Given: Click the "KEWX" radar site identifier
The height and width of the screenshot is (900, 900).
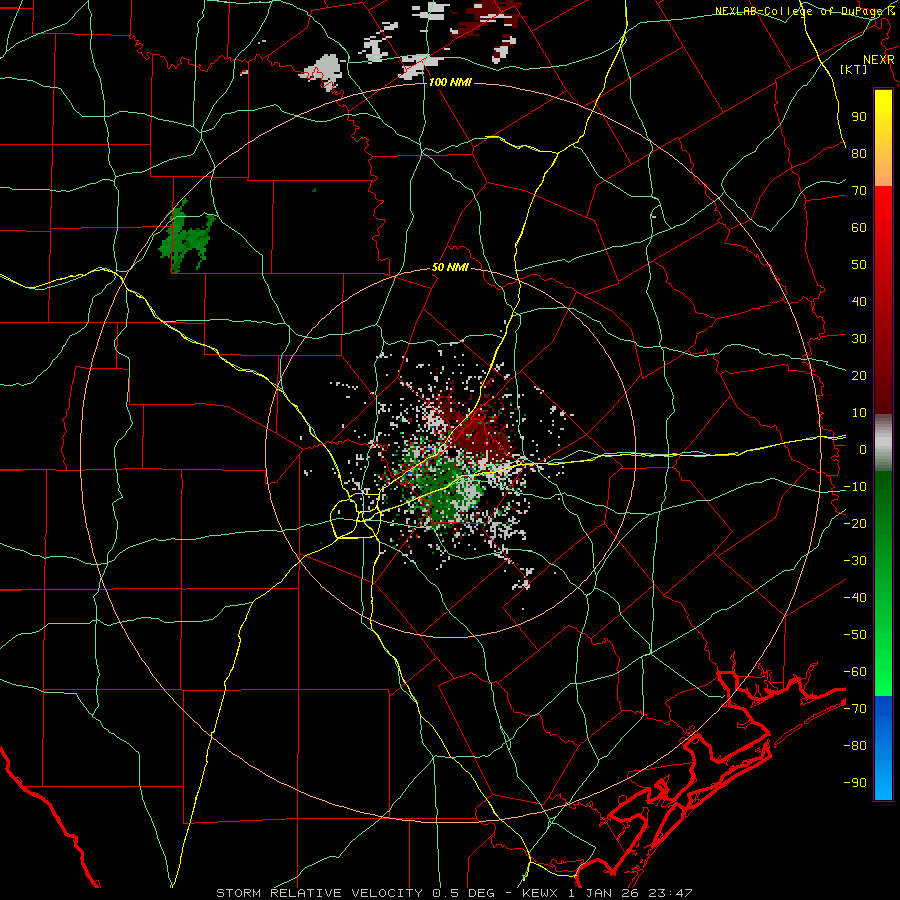Looking at the screenshot, I should point(540,893).
